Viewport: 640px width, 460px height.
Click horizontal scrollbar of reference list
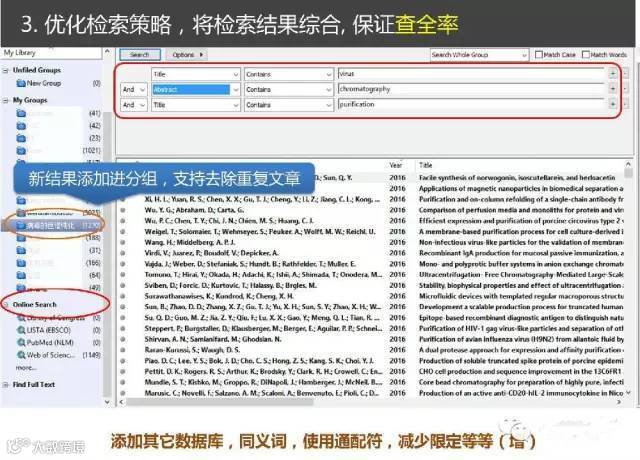220,402
